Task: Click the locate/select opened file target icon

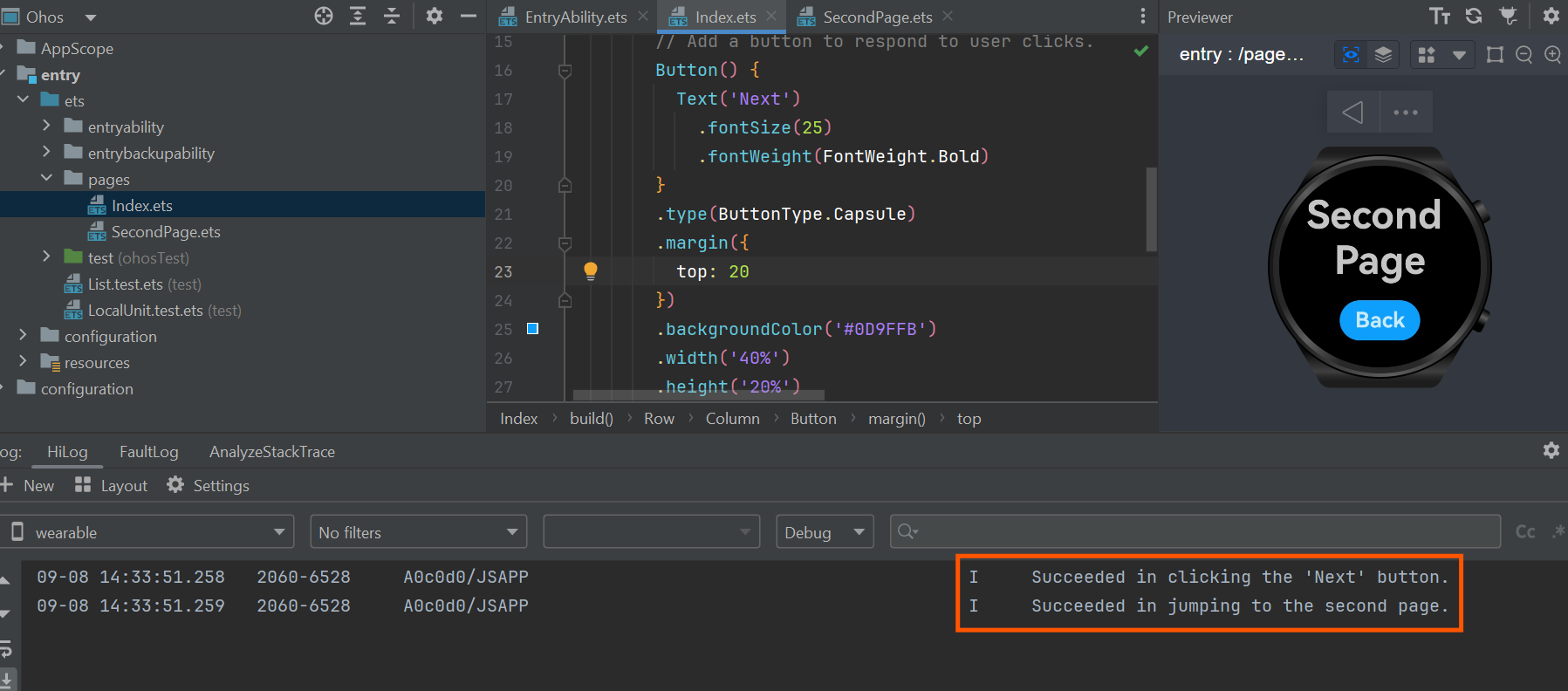Action: click(x=324, y=16)
